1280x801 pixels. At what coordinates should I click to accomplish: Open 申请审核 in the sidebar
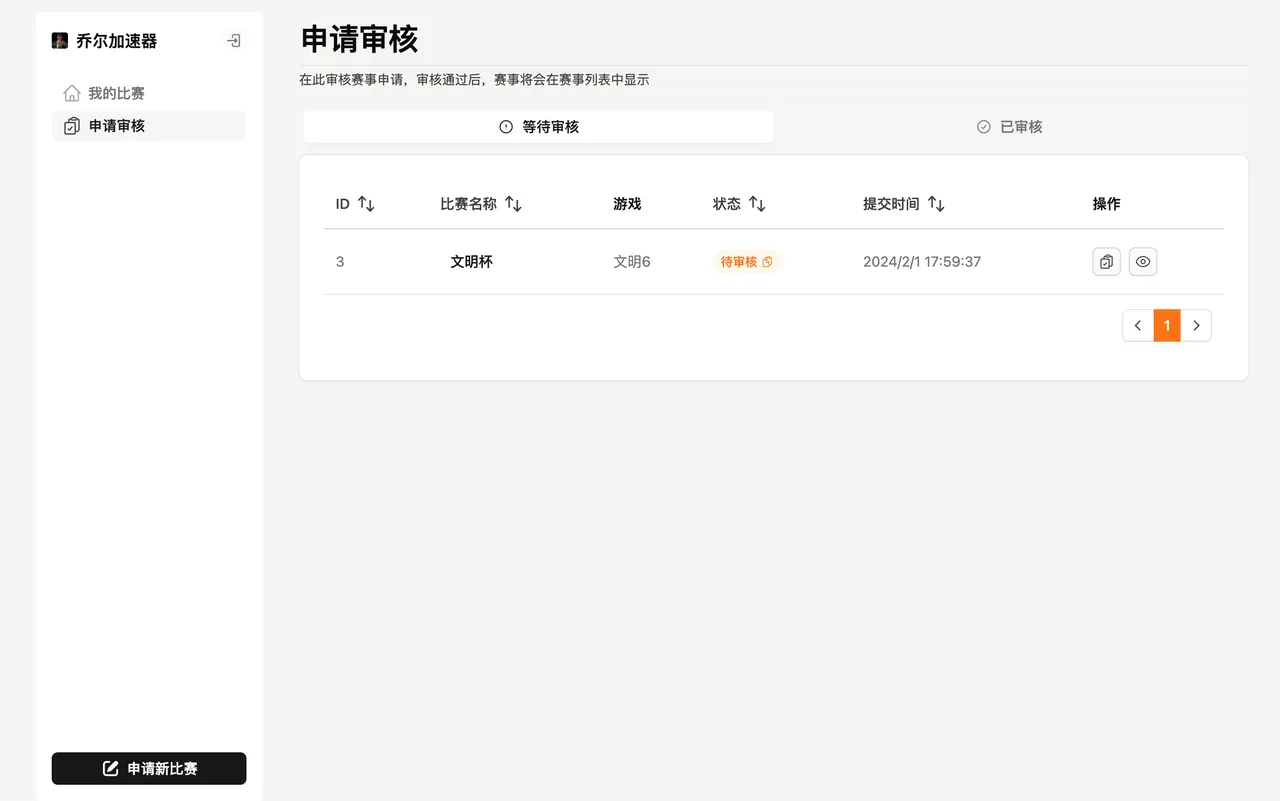[x=148, y=126]
